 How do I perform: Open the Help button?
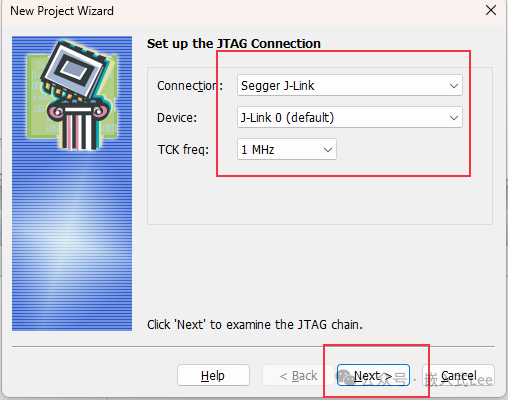(213, 375)
